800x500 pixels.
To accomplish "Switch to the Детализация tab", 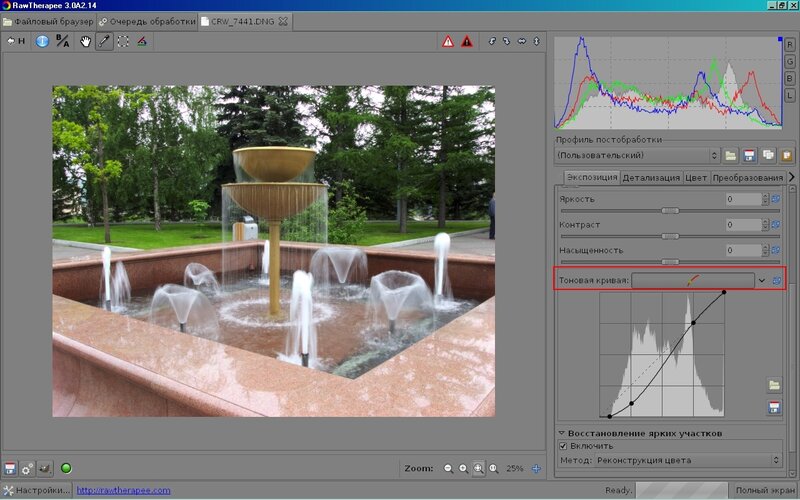I will [x=651, y=178].
